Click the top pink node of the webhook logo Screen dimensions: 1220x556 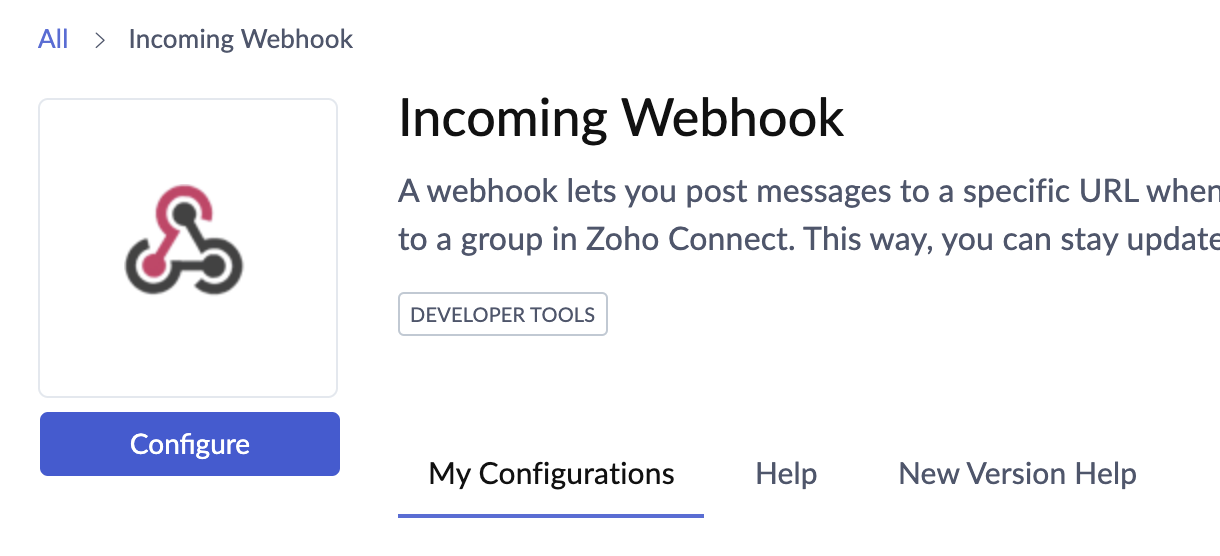pos(184,212)
